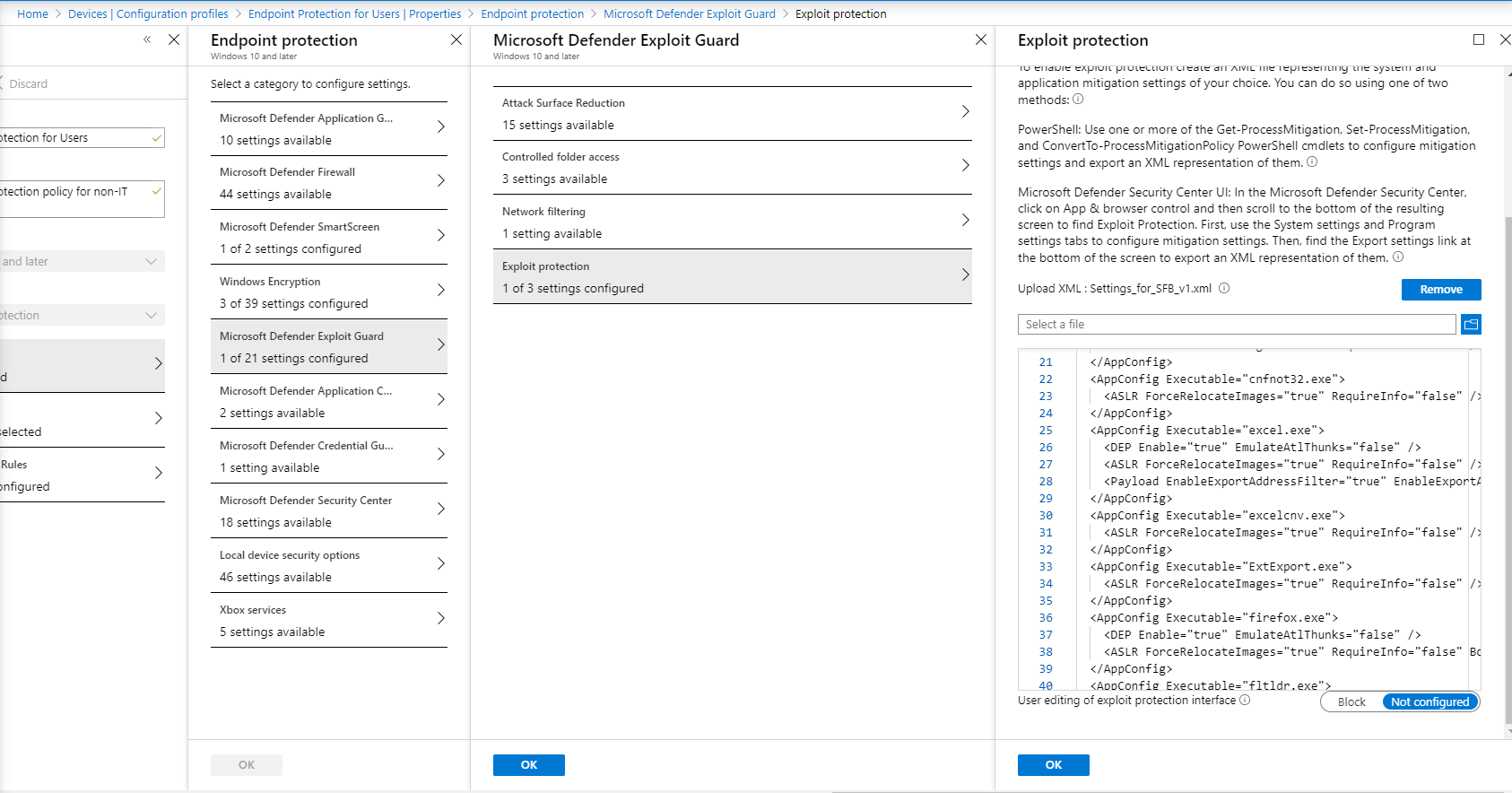Click the info icon next to Upload XML filename
Viewport: 1512px width, 793px height.
click(1224, 289)
